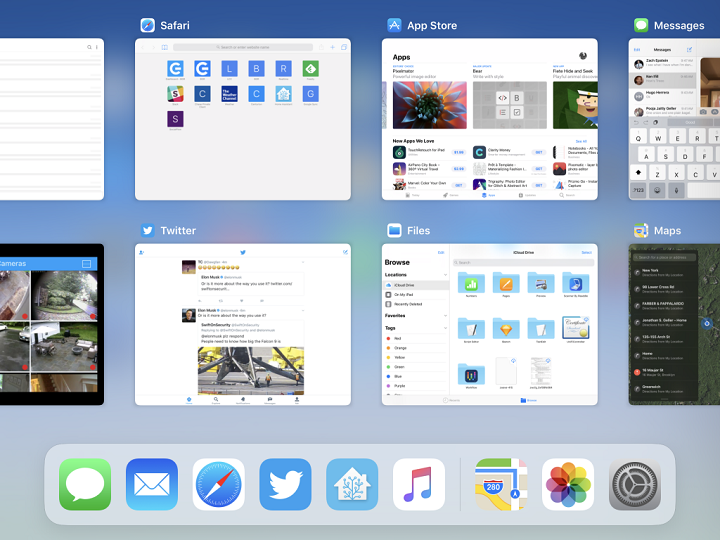Launch Mail from the dock
This screenshot has width=720, height=540.
tap(152, 484)
